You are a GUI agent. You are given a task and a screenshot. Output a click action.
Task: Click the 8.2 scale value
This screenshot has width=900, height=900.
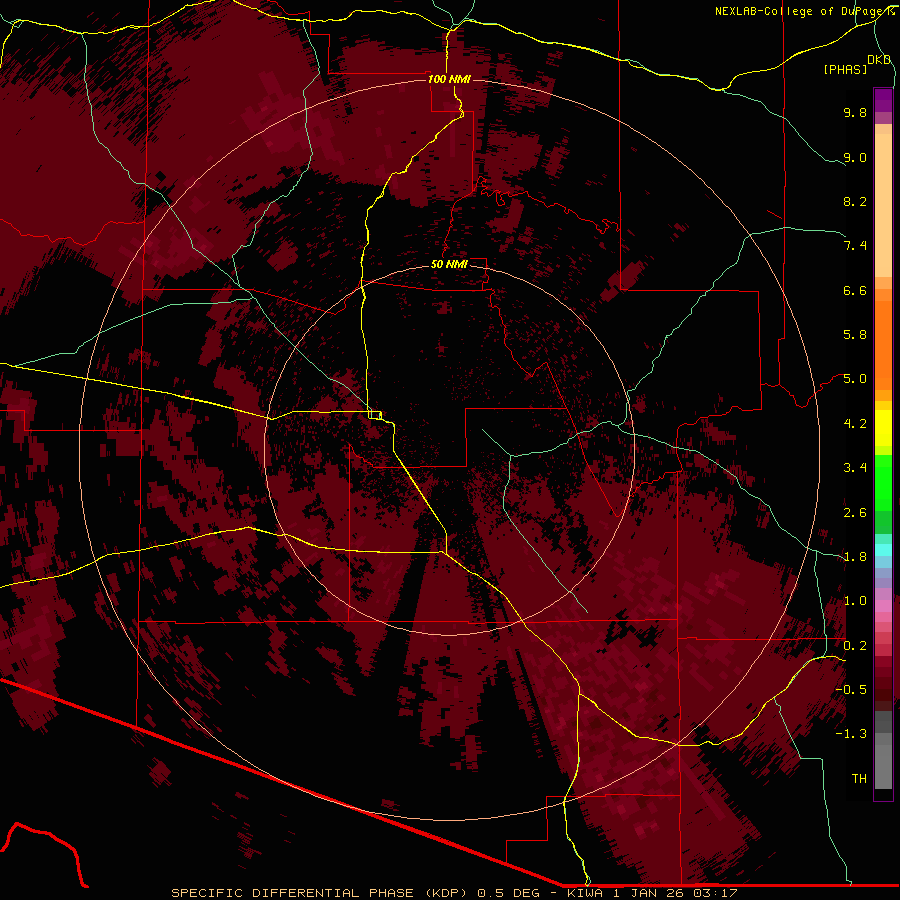coord(855,201)
